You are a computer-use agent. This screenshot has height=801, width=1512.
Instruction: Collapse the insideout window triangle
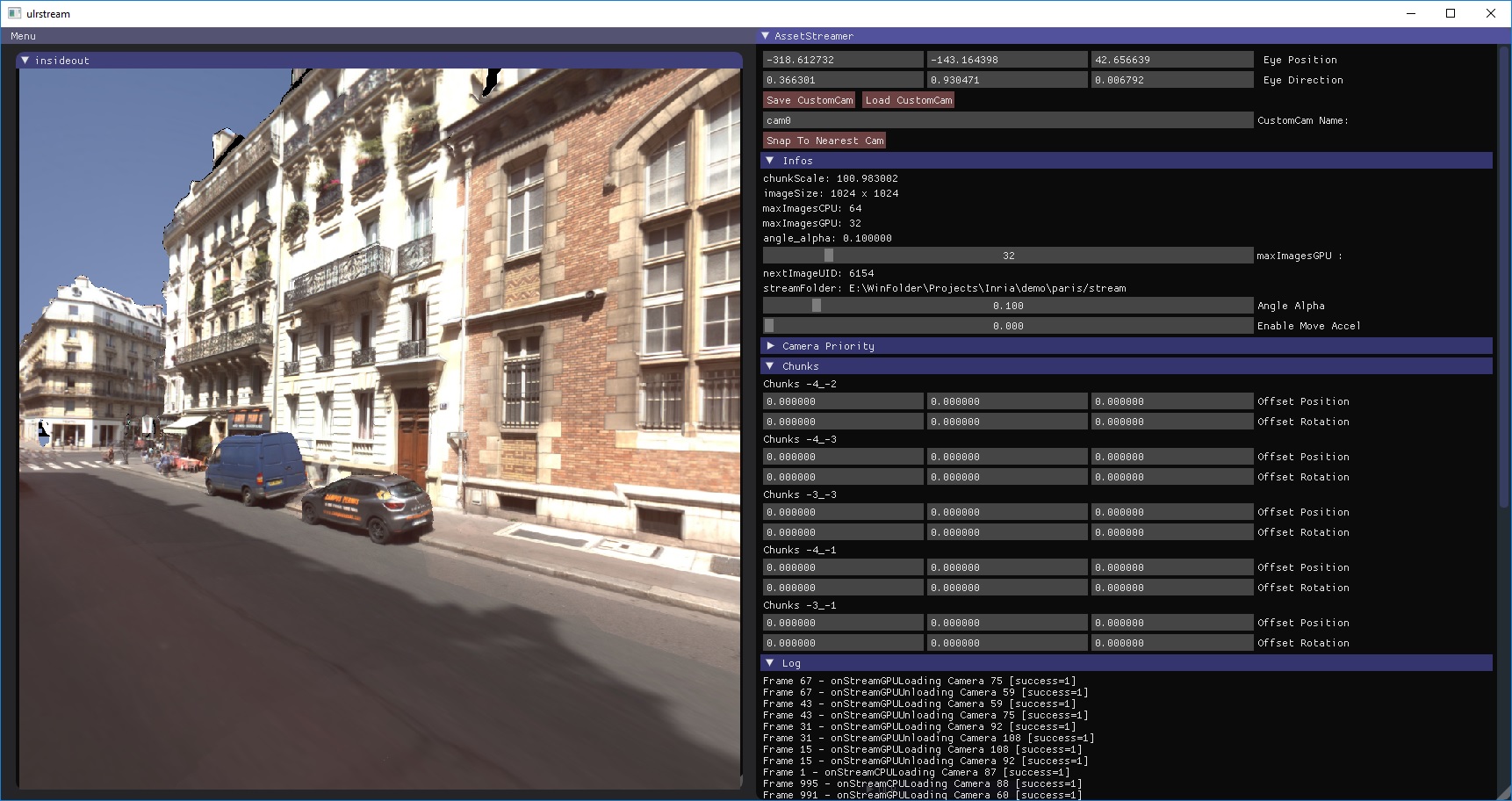25,61
